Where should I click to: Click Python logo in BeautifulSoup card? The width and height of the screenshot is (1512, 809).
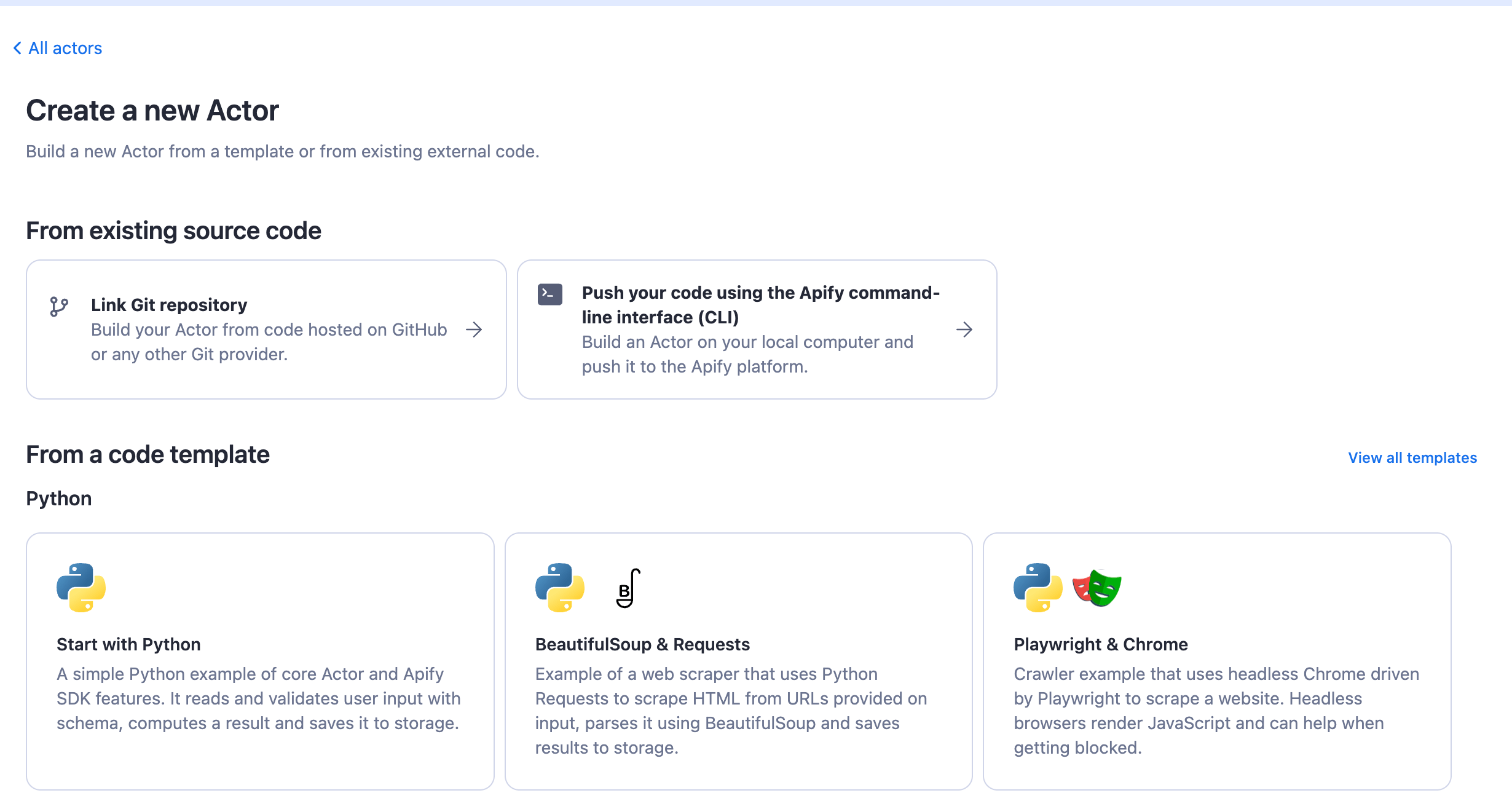[559, 588]
